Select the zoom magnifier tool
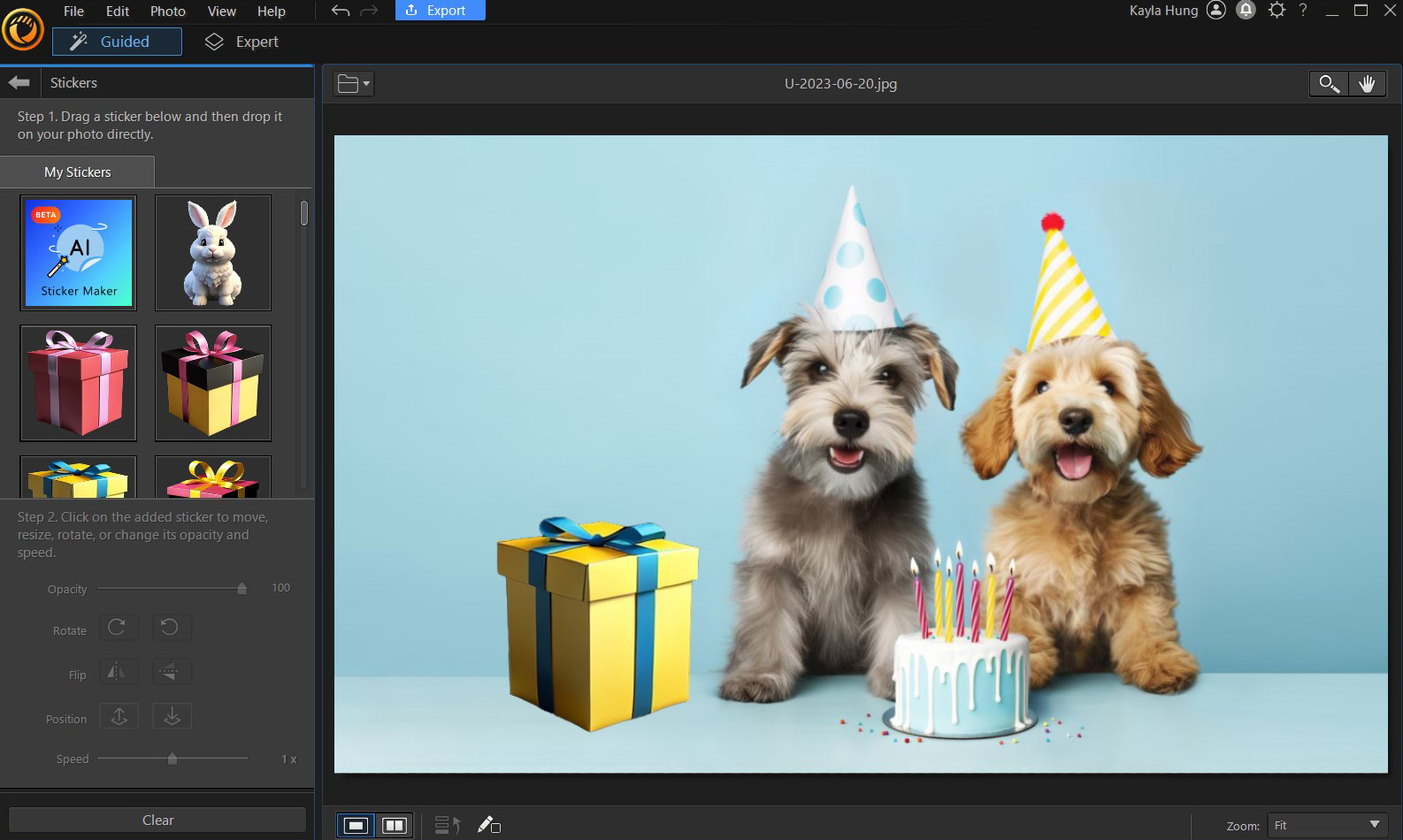Viewport: 1403px width, 840px height. click(1328, 84)
